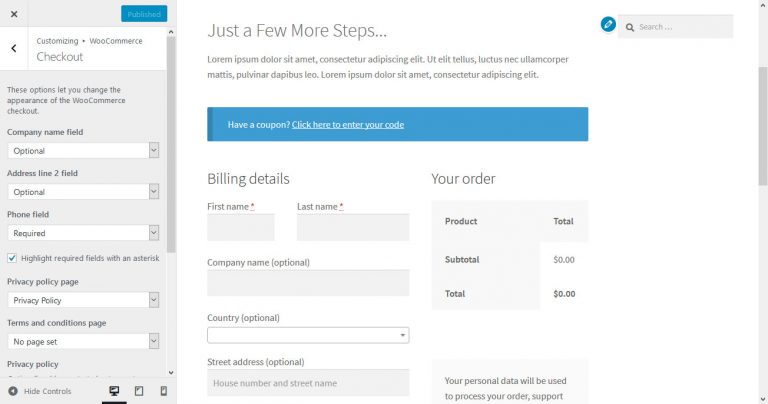Open the Address line 2 field dropdown
This screenshot has height=404, width=768.
(83, 191)
